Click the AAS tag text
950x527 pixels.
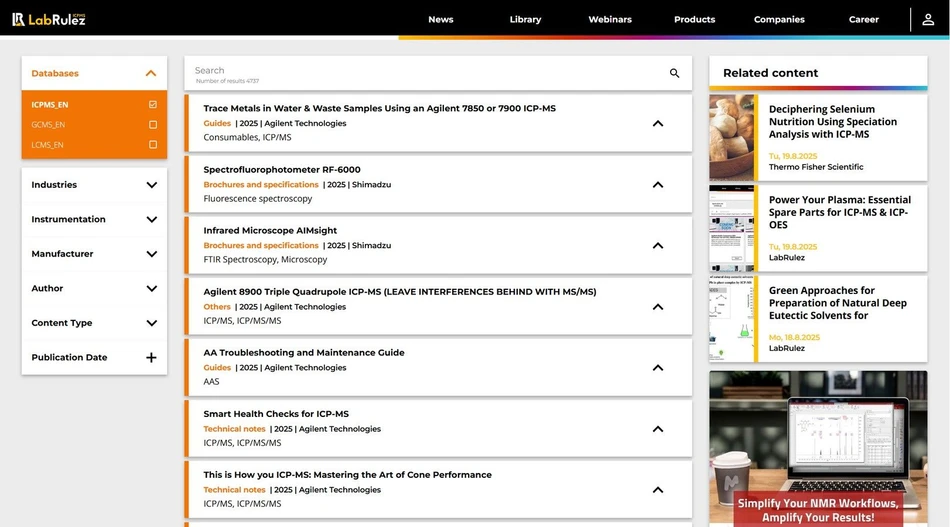(211, 382)
